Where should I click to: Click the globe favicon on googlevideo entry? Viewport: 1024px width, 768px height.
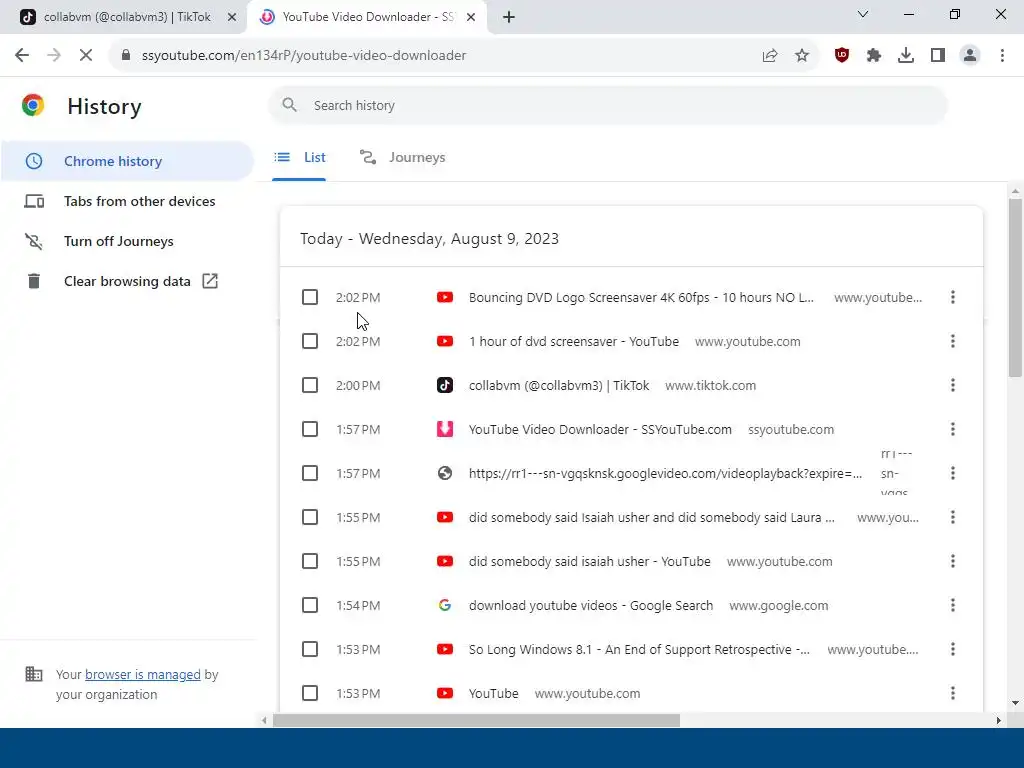click(445, 473)
